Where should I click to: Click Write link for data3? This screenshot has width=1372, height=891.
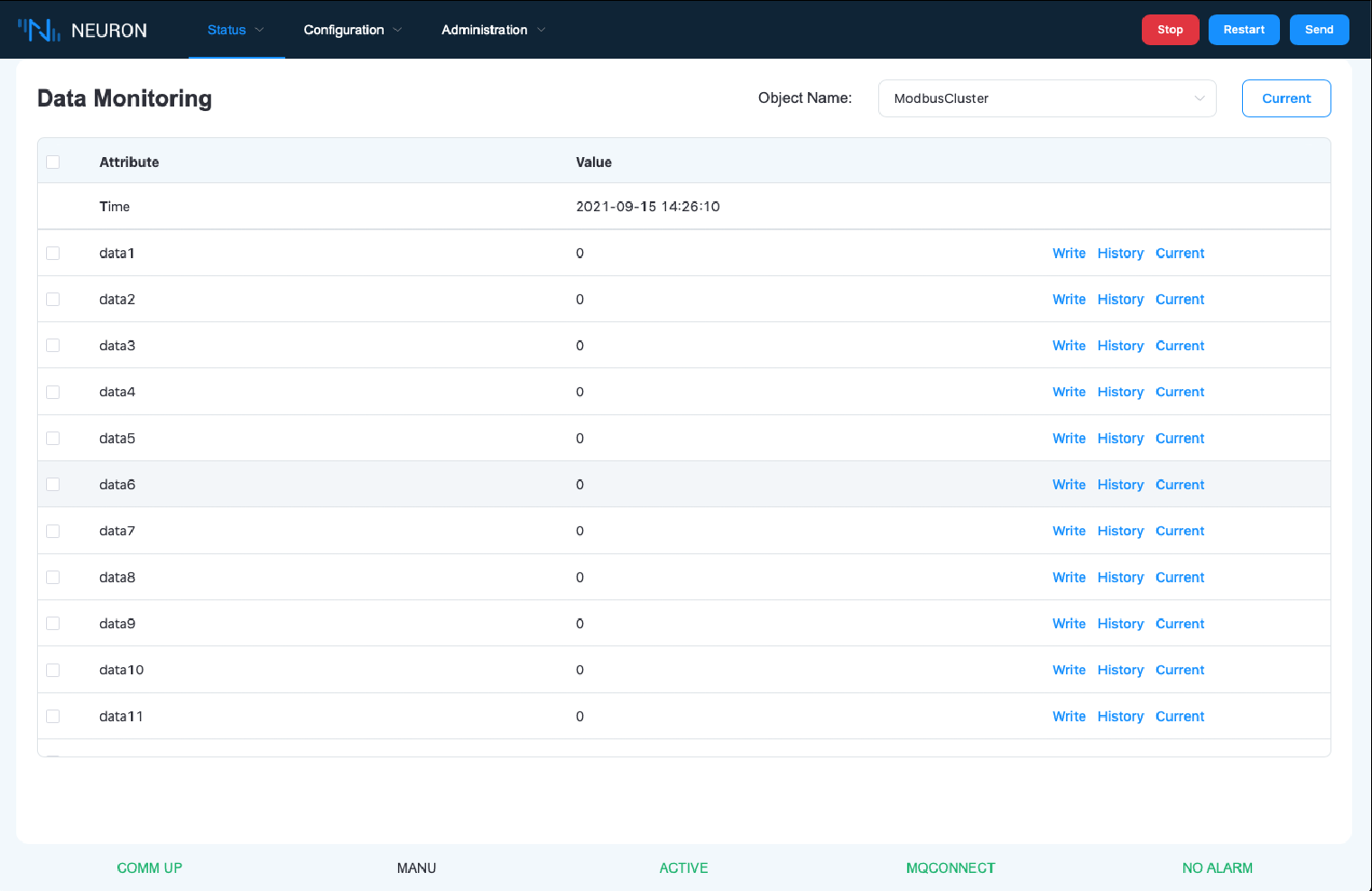pos(1069,345)
